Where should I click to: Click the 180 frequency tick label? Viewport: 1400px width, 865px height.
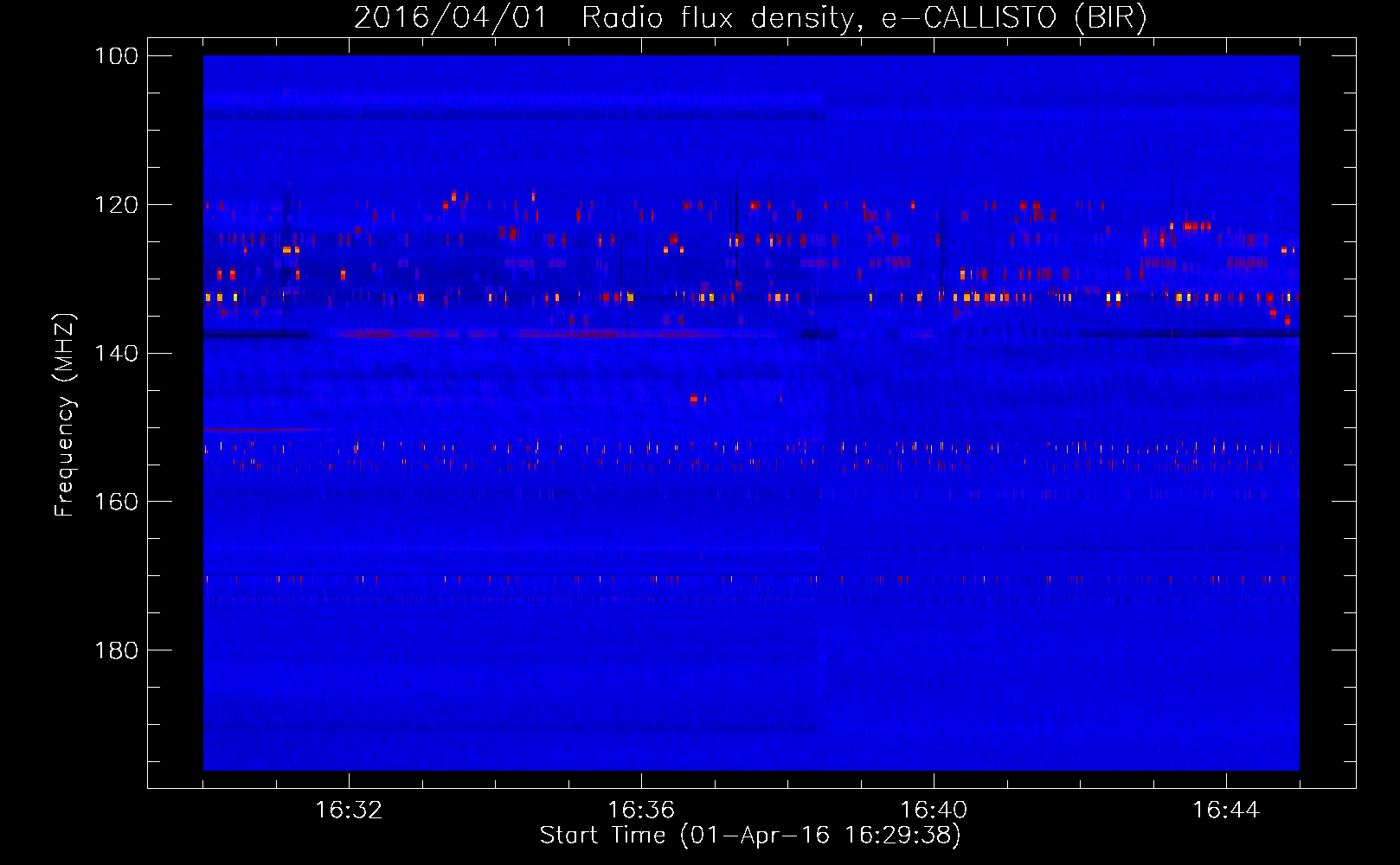pyautogui.click(x=116, y=650)
